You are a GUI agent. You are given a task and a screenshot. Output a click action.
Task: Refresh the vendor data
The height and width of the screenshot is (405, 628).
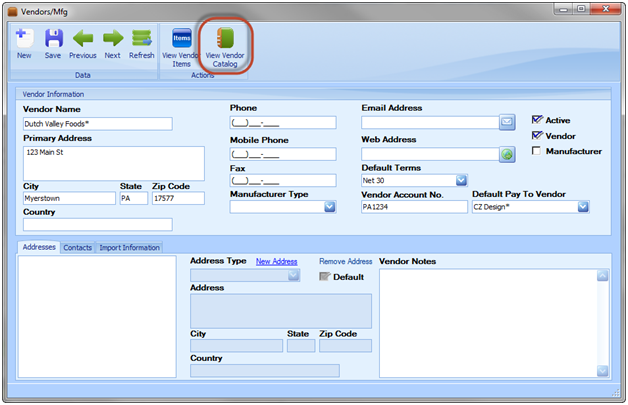pos(142,38)
